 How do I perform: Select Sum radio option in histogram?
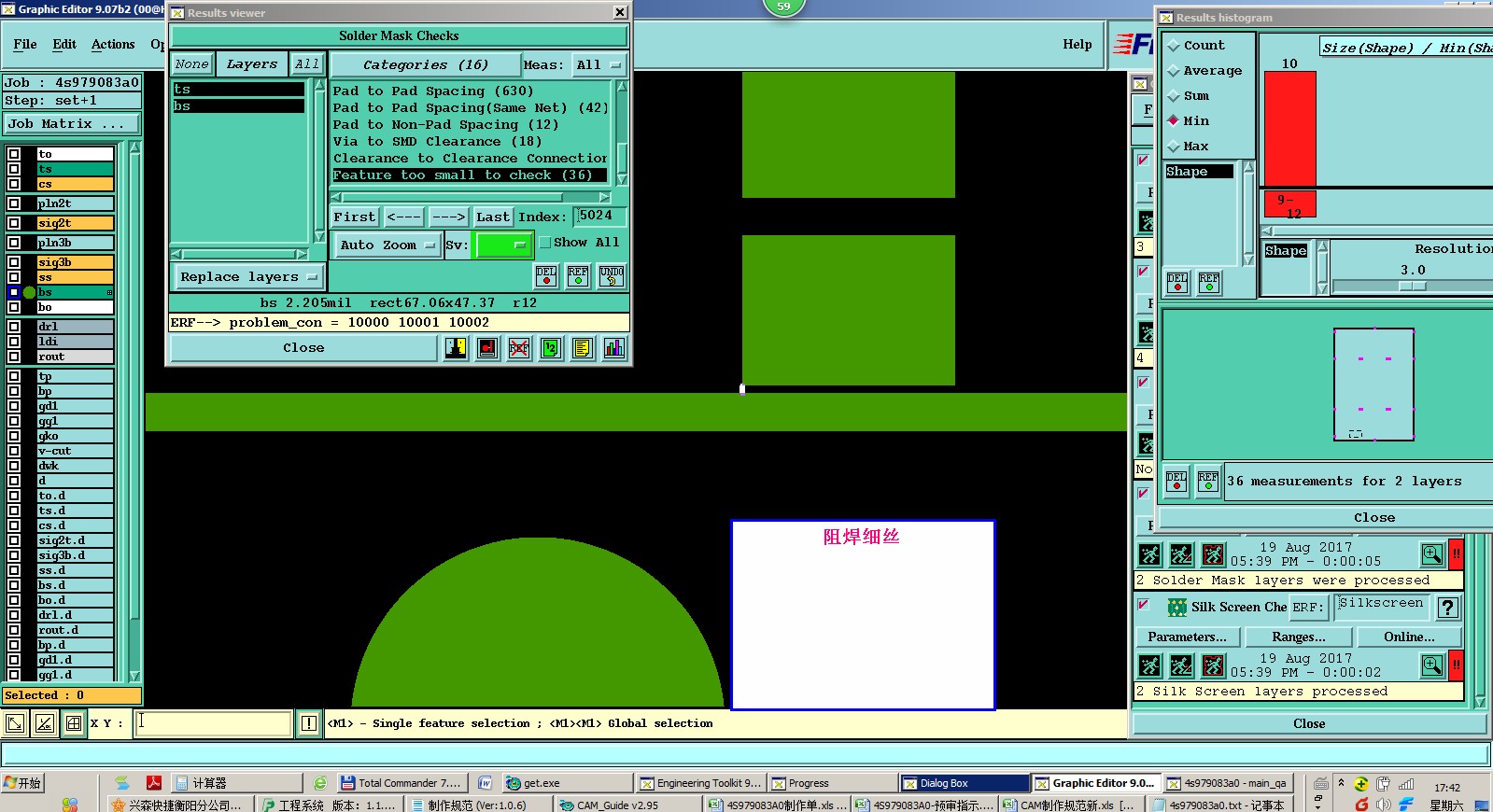tap(1174, 96)
